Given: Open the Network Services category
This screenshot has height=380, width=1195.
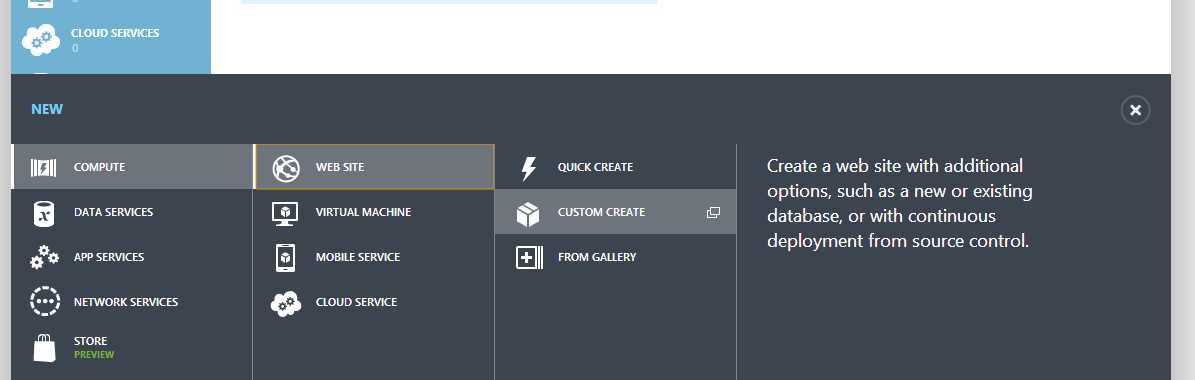Looking at the screenshot, I should tap(132, 302).
